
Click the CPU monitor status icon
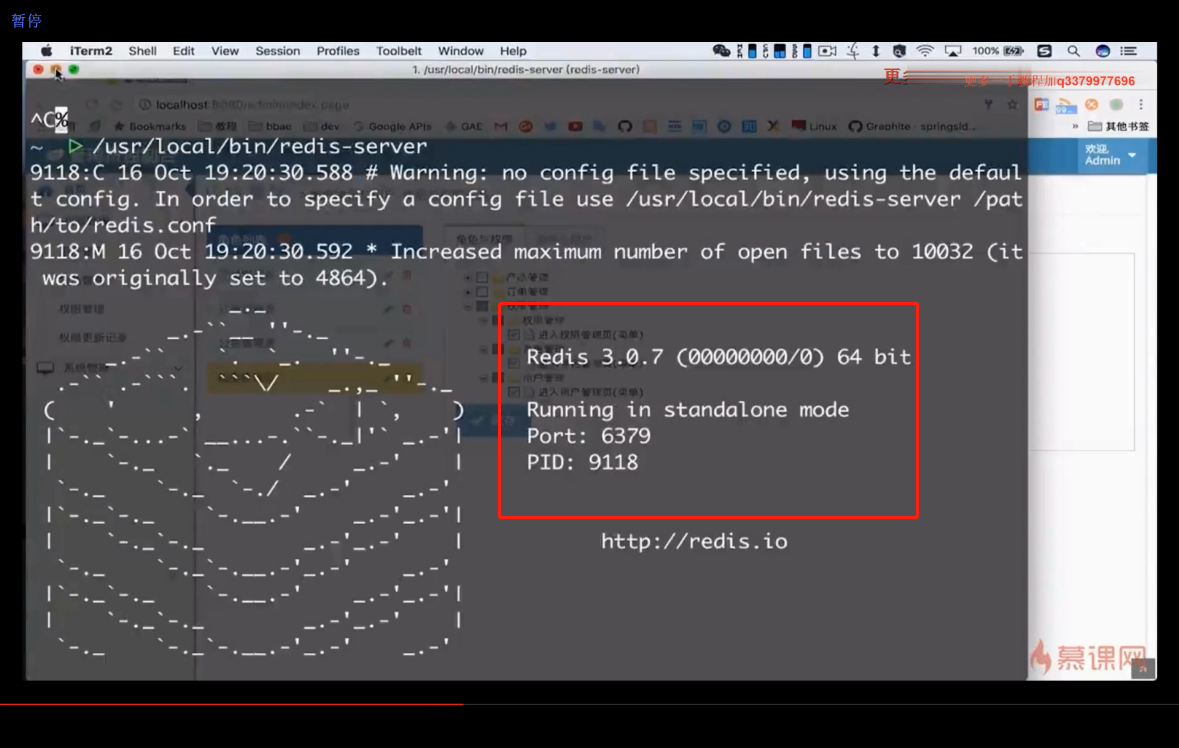(x=774, y=51)
